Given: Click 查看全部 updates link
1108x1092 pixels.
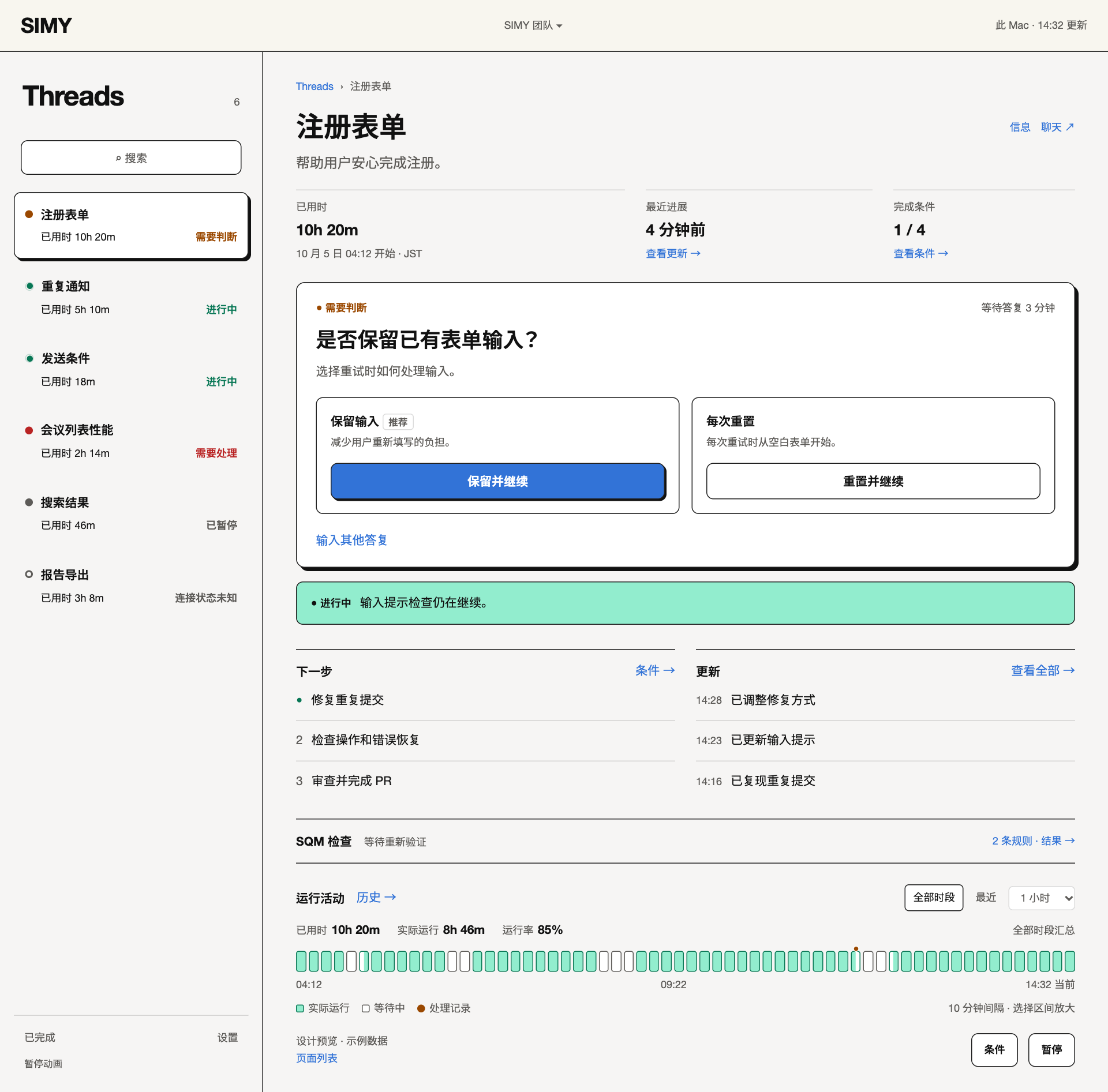Looking at the screenshot, I should (1043, 670).
